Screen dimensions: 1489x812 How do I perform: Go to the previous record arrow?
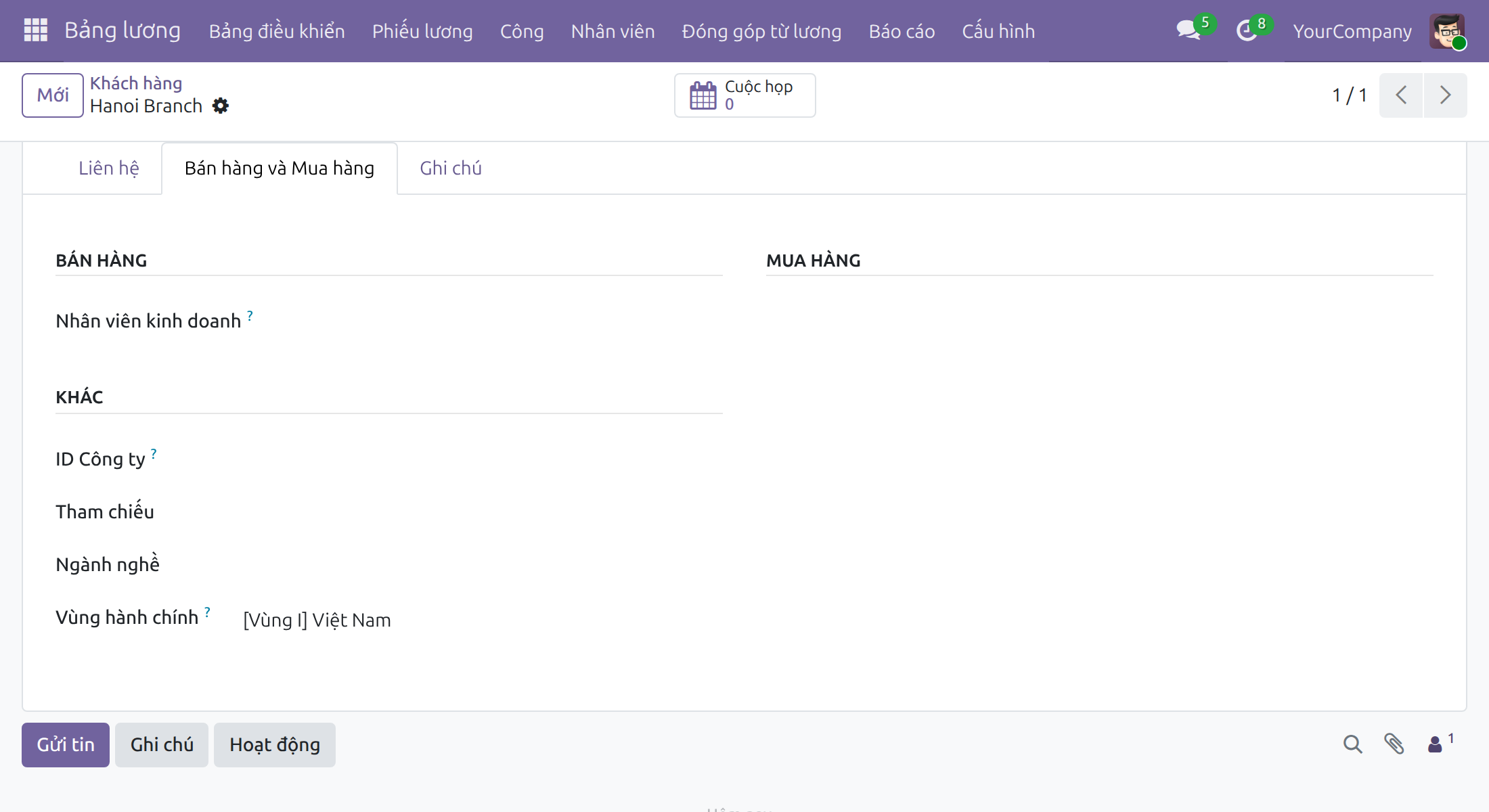pyautogui.click(x=1401, y=95)
